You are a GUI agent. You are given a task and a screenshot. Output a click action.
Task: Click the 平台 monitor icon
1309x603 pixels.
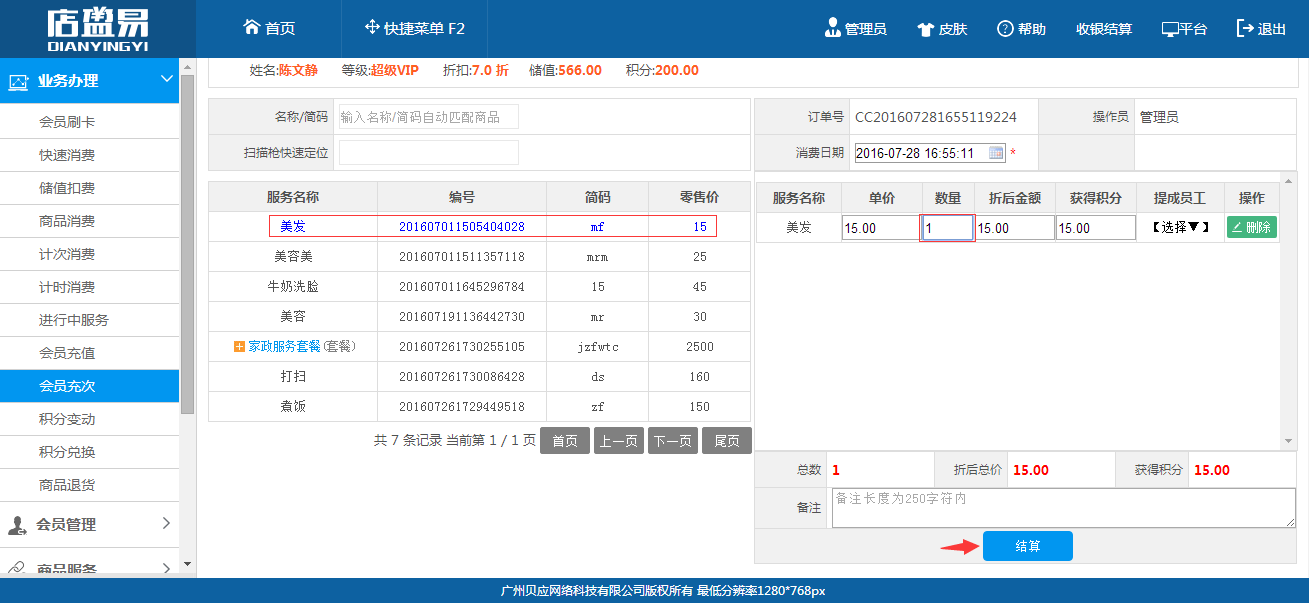[x=1170, y=29]
